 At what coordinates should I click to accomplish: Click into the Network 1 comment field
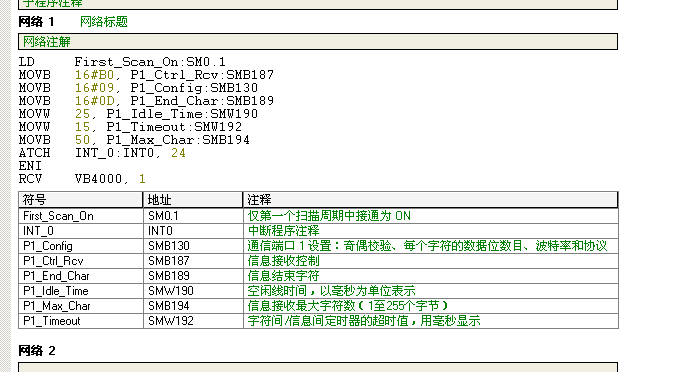318,42
